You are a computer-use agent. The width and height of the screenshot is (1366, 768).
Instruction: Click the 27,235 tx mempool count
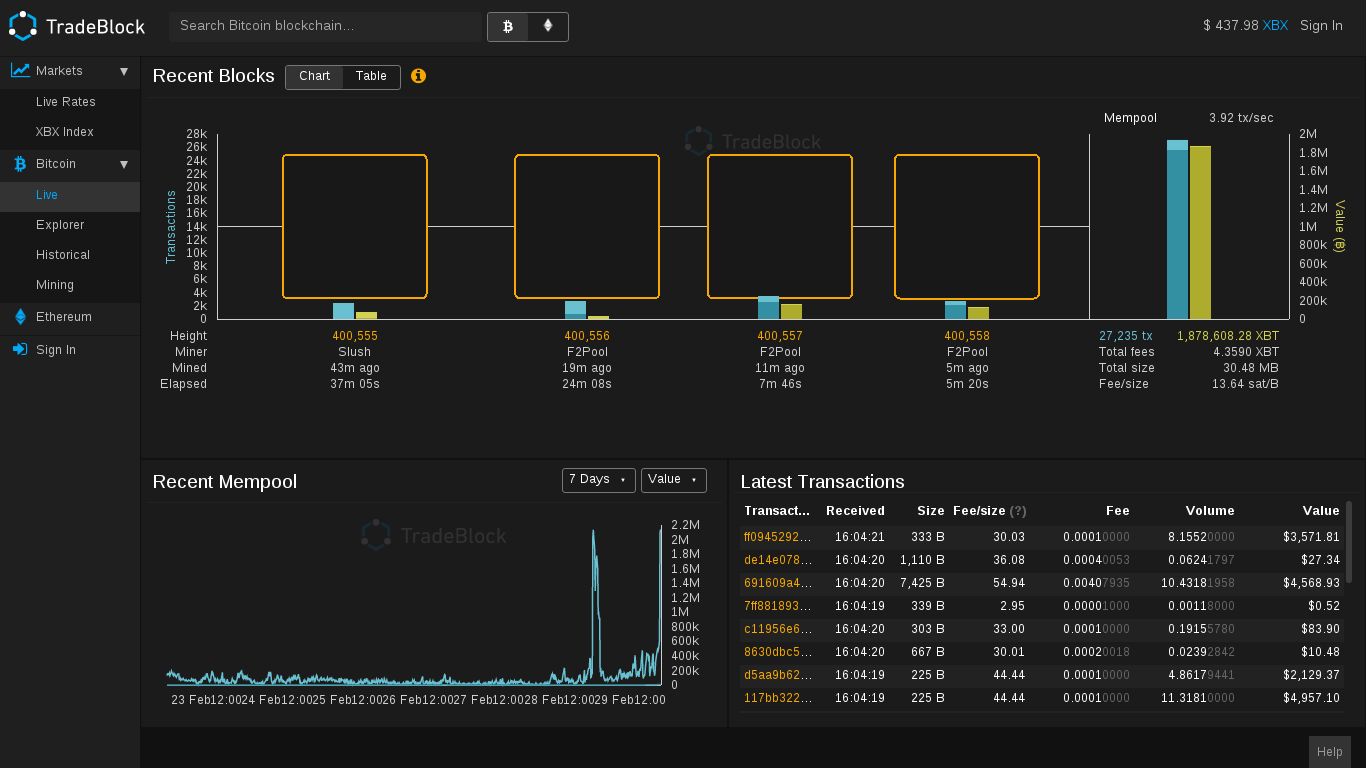[1126, 337]
